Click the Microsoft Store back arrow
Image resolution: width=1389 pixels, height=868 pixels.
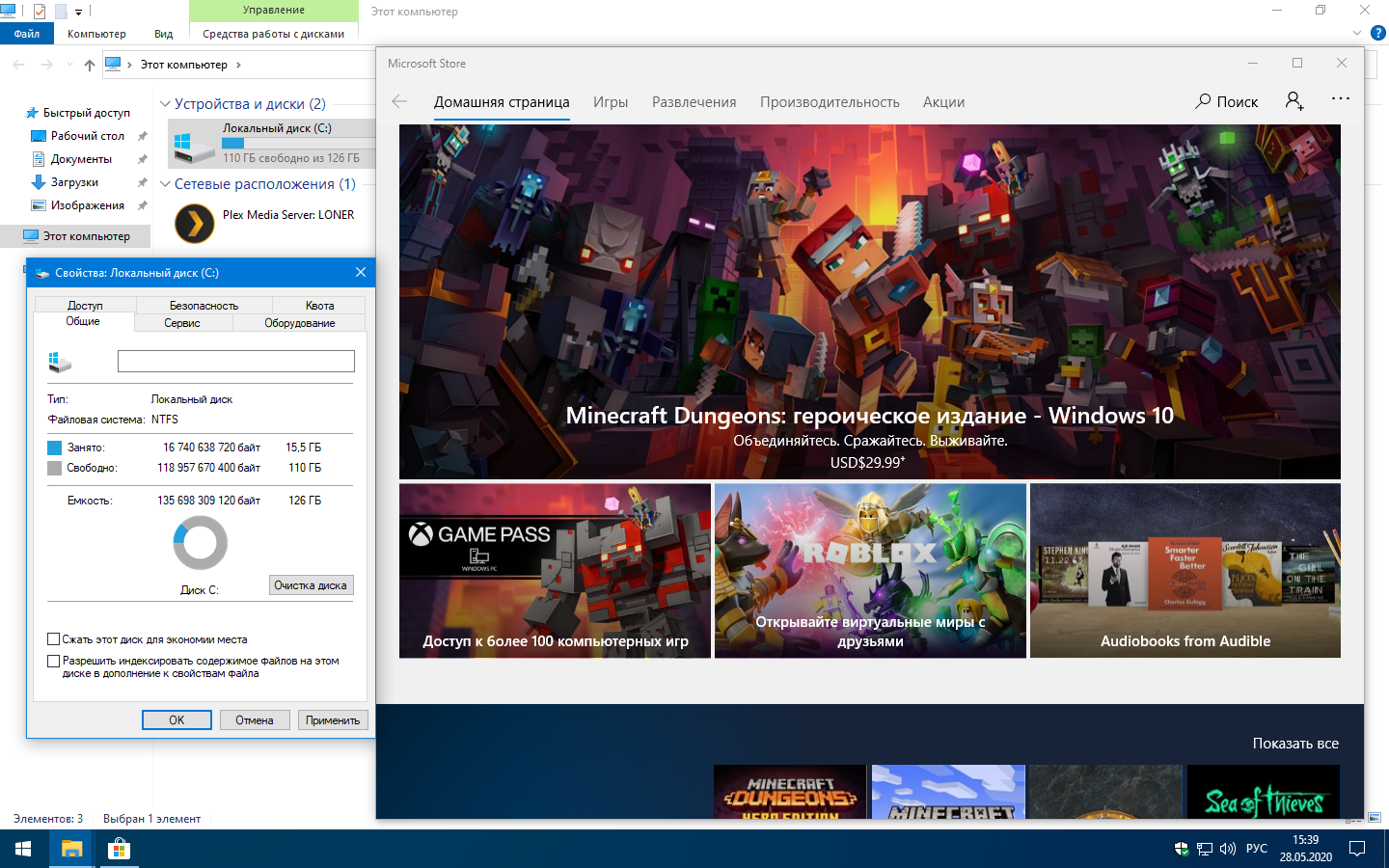point(399,101)
